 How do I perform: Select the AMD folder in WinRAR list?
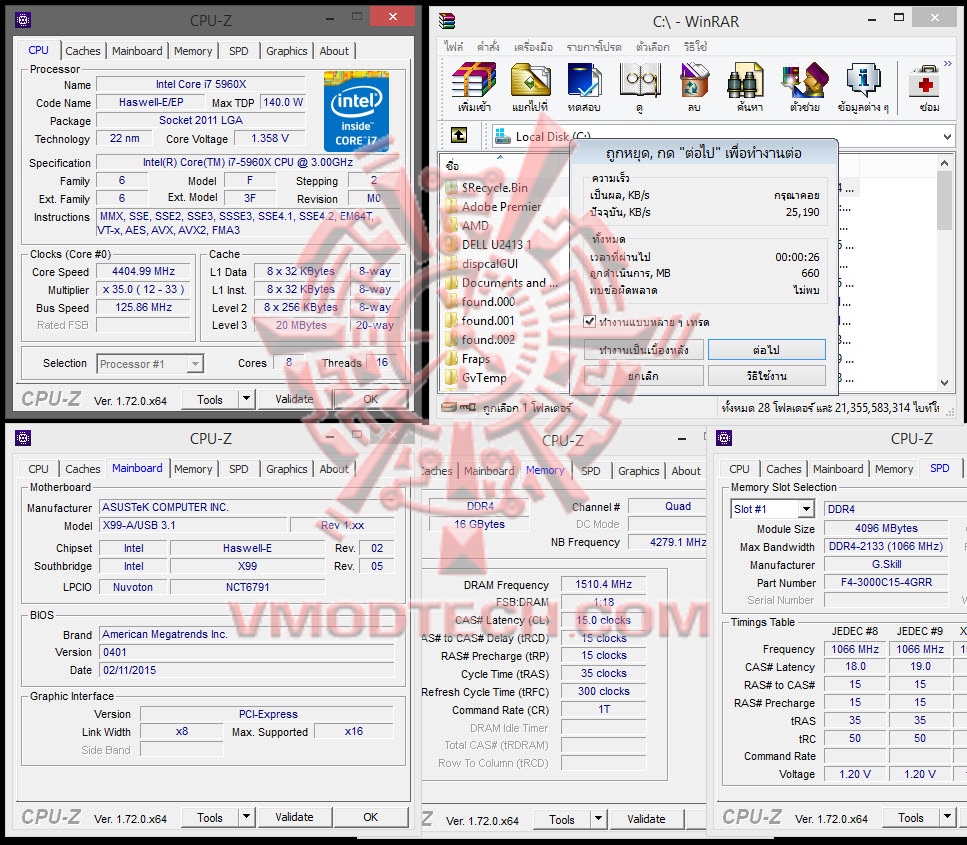click(x=475, y=226)
